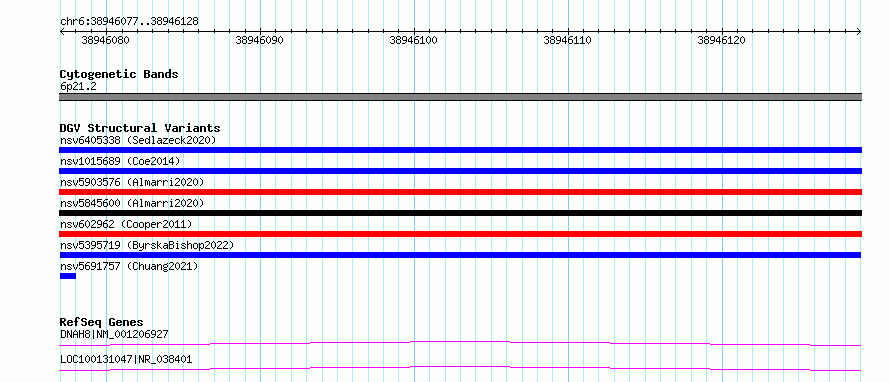
Task: Open nsv5903576 (Almarri2020) variant label
Action: pos(132,182)
